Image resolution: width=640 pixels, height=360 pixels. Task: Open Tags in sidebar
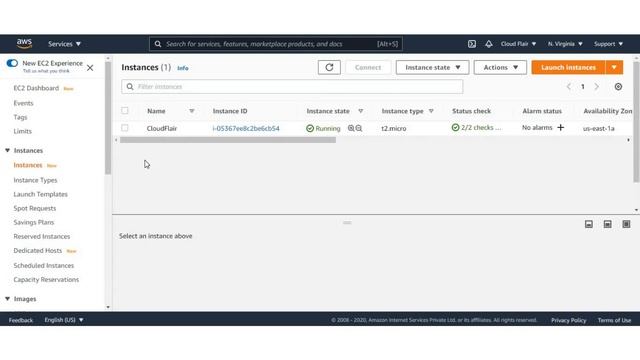[20, 117]
